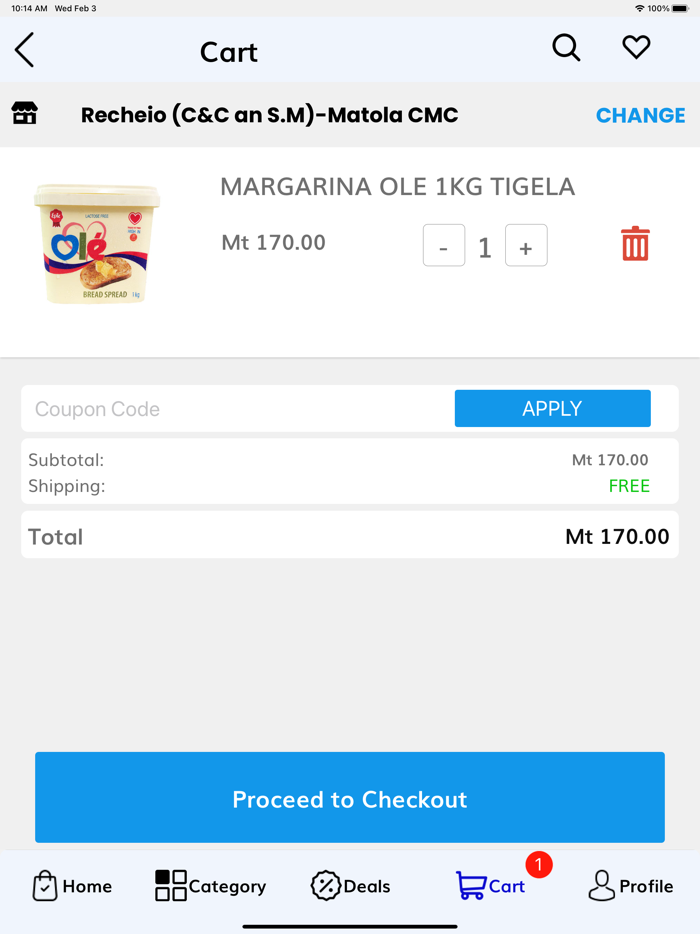Tap the FREE shipping label
Screen dimensions: 700x934
click(x=629, y=486)
